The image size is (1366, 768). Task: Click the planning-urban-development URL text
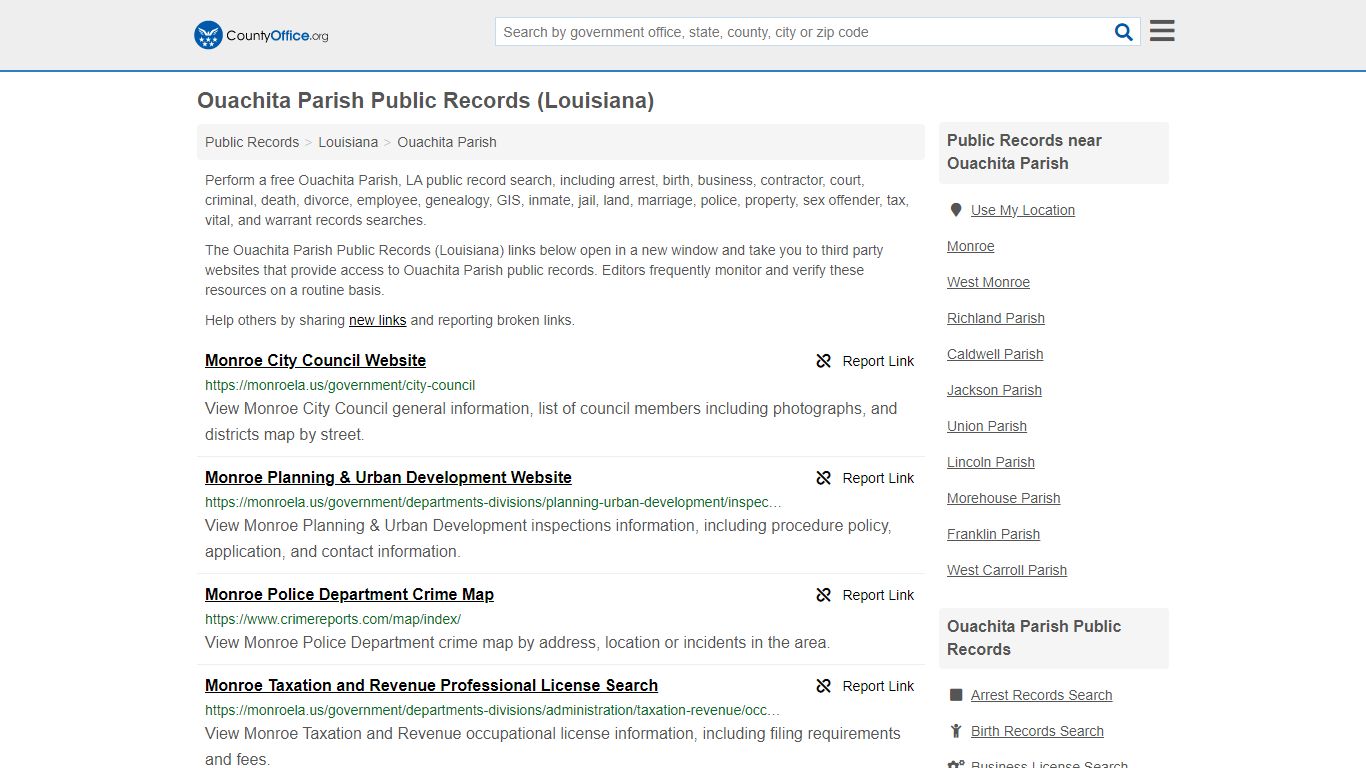(x=493, y=502)
